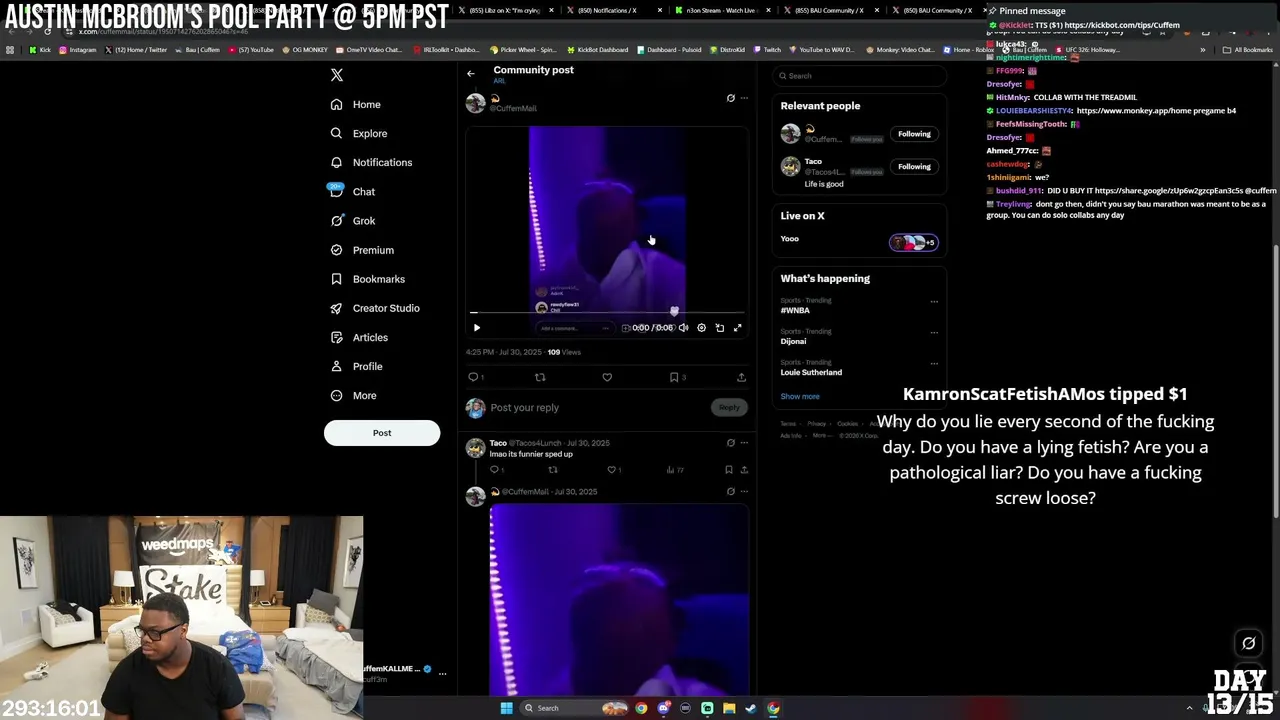
Task: Enter fullscreen for the main post video
Action: point(738,327)
